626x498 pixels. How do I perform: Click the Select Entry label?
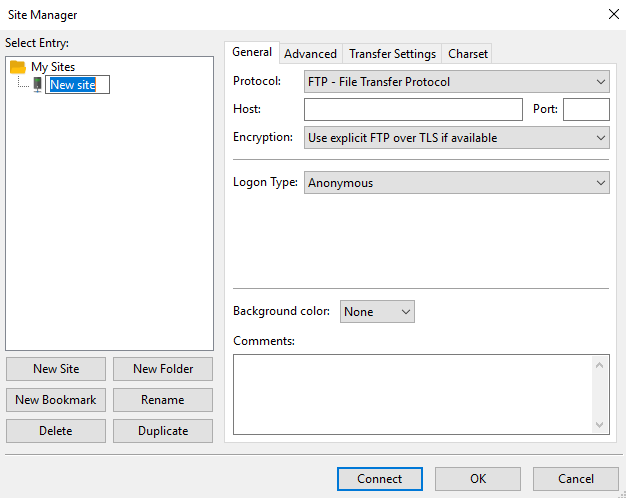37,43
